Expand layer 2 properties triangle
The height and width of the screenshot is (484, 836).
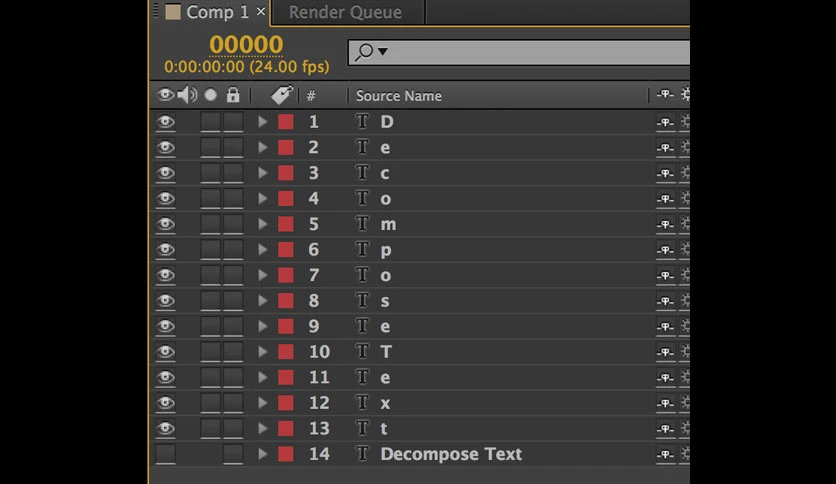[x=262, y=147]
